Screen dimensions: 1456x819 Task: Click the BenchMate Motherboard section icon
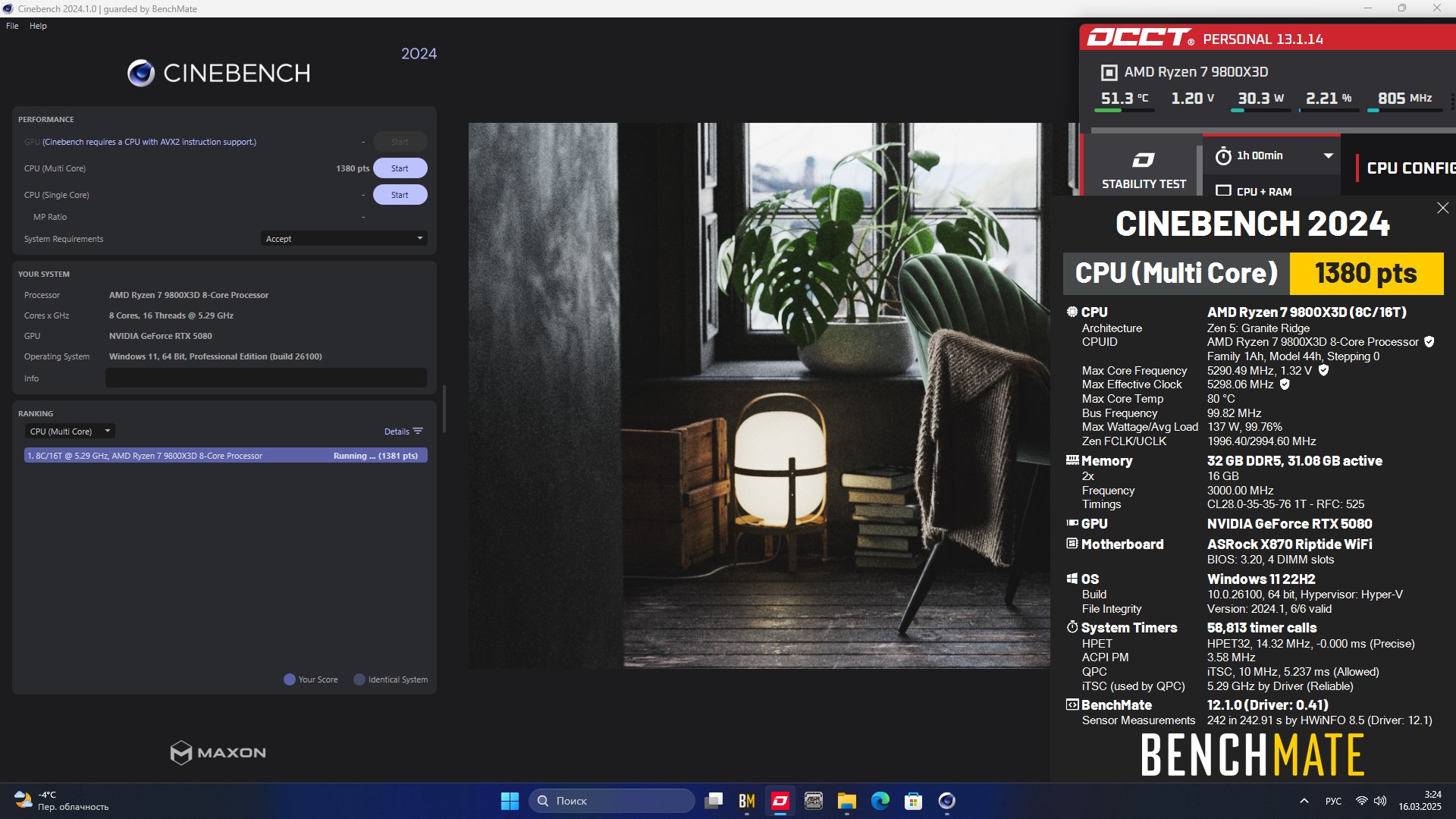1072,544
